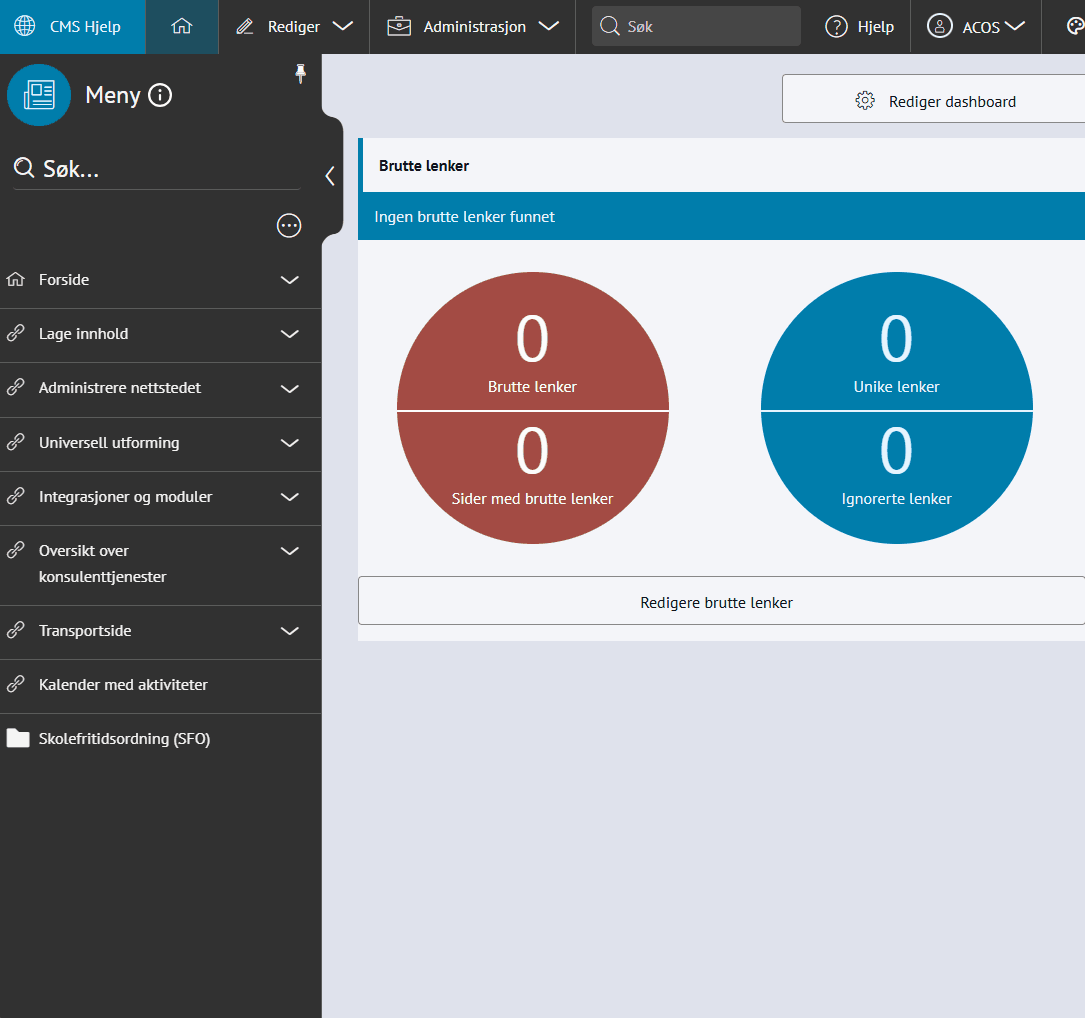1085x1018 pixels.
Task: Click the Hjelp menu item
Action: (x=860, y=27)
